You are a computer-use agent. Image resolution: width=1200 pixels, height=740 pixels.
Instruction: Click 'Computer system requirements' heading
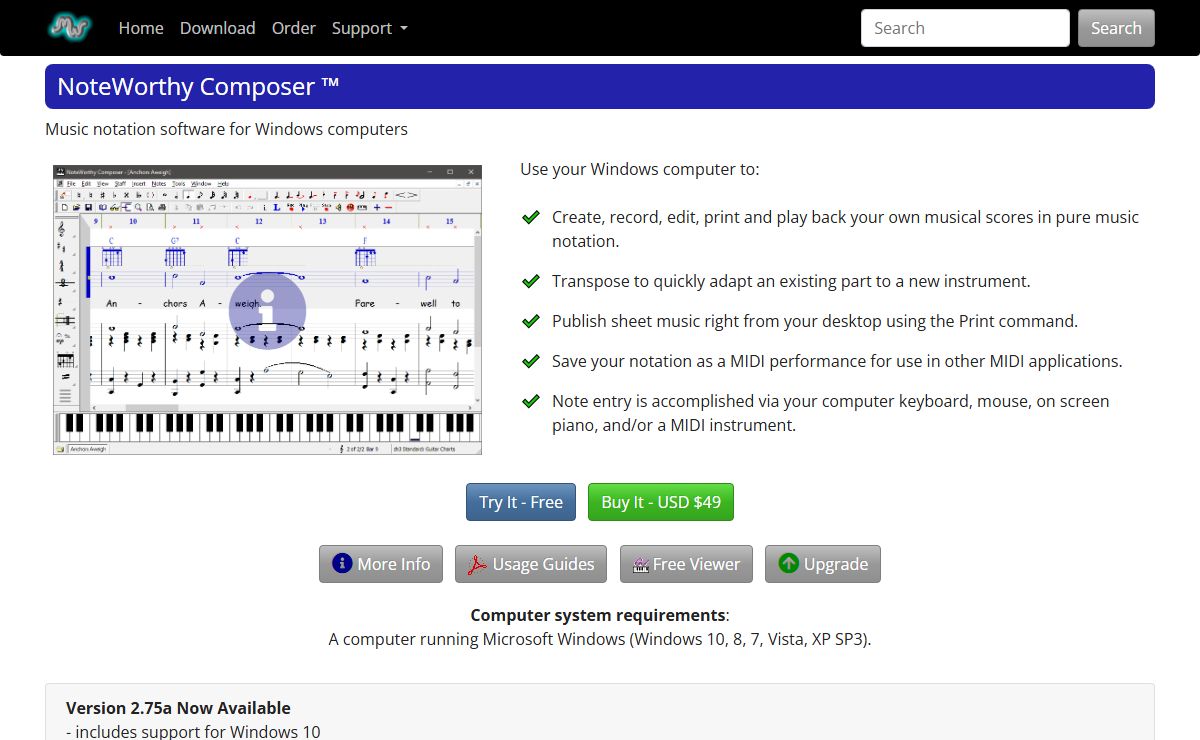[598, 615]
